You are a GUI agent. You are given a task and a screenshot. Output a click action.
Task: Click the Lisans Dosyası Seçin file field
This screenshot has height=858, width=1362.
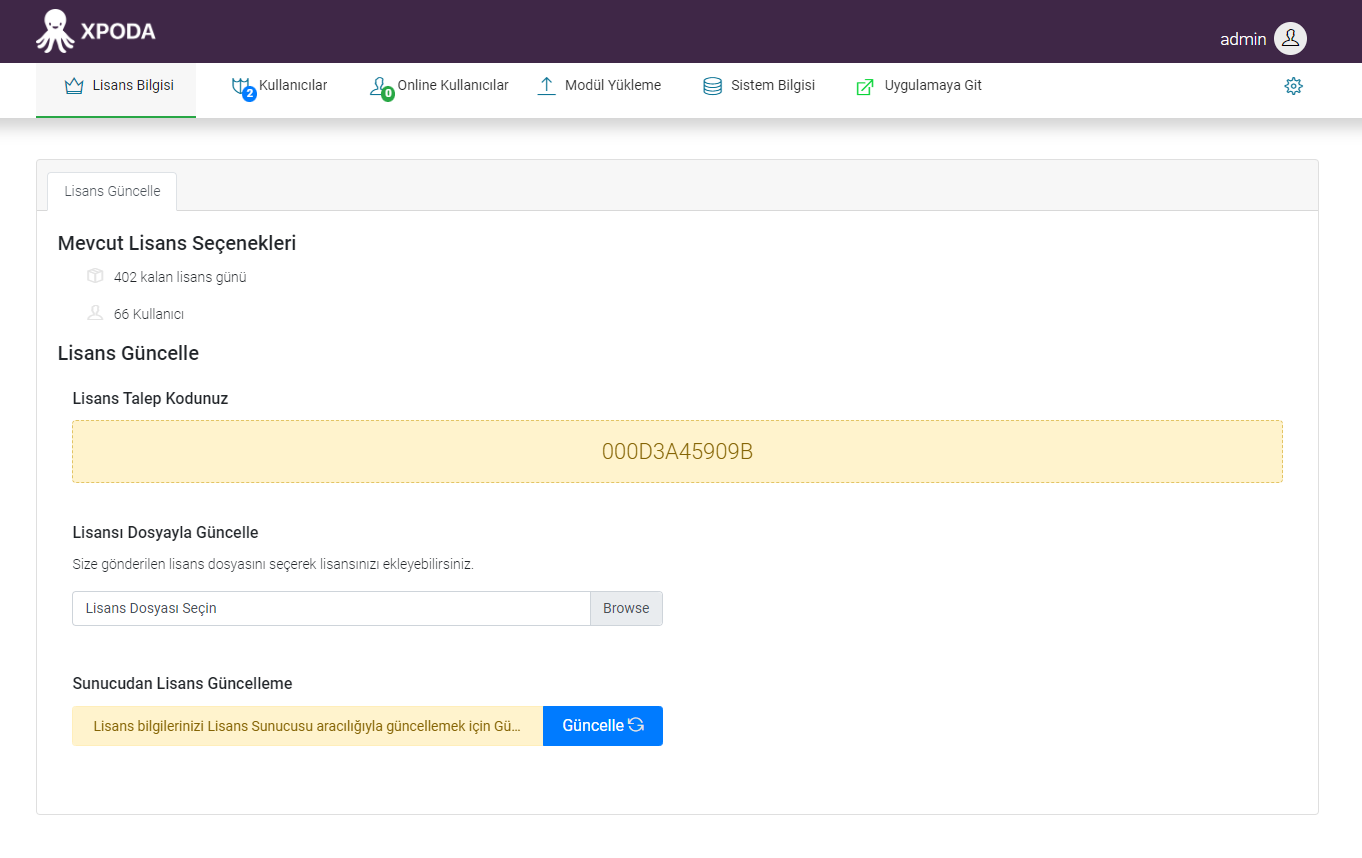coord(331,608)
